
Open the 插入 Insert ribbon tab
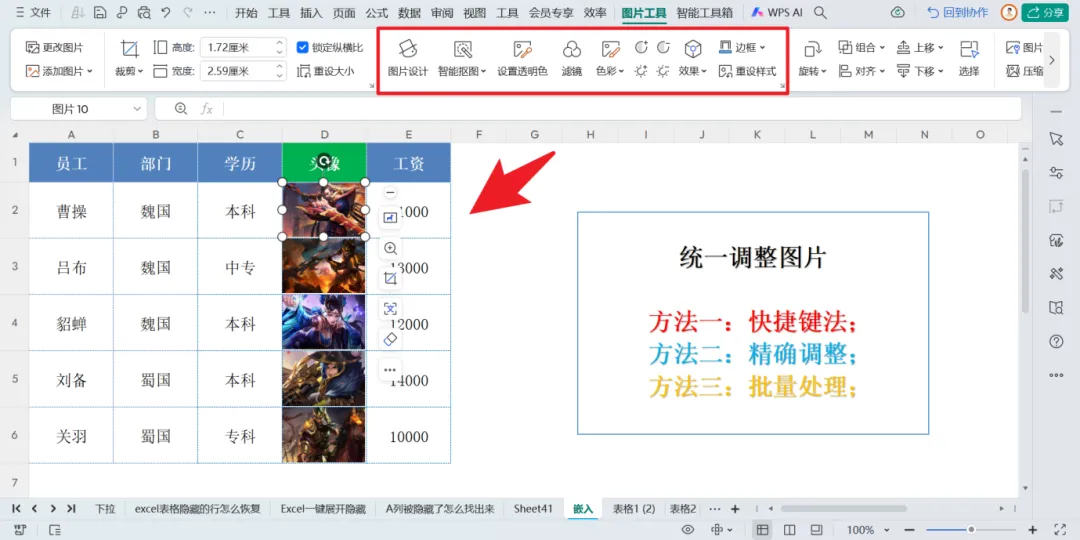(311, 12)
